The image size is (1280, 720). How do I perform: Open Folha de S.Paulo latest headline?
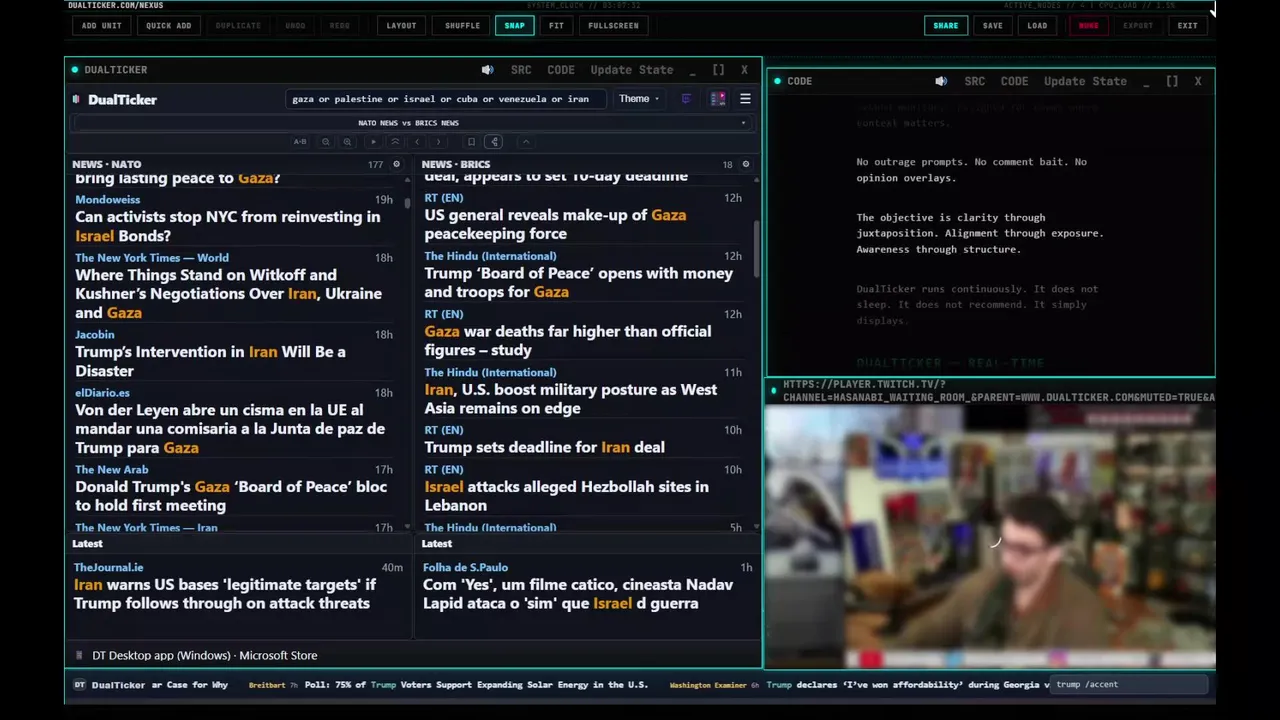tap(578, 594)
